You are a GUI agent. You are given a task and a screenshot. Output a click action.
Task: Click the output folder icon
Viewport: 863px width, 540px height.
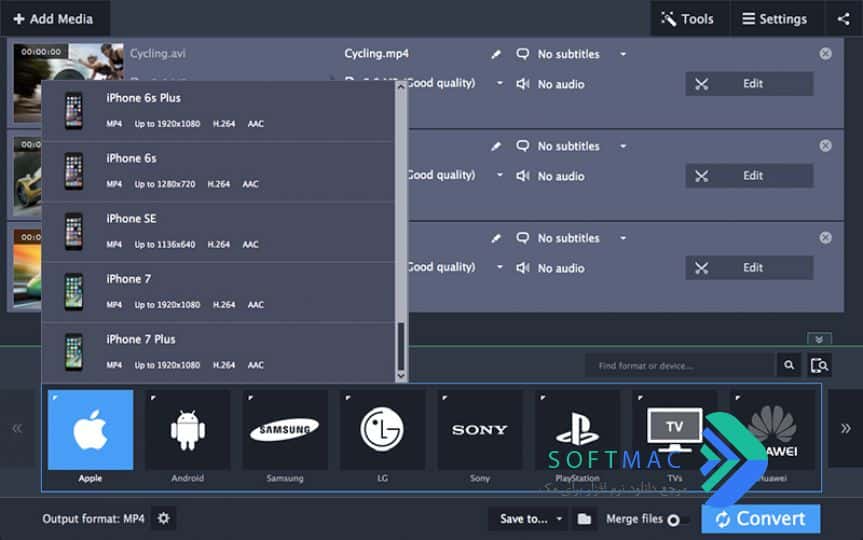584,519
